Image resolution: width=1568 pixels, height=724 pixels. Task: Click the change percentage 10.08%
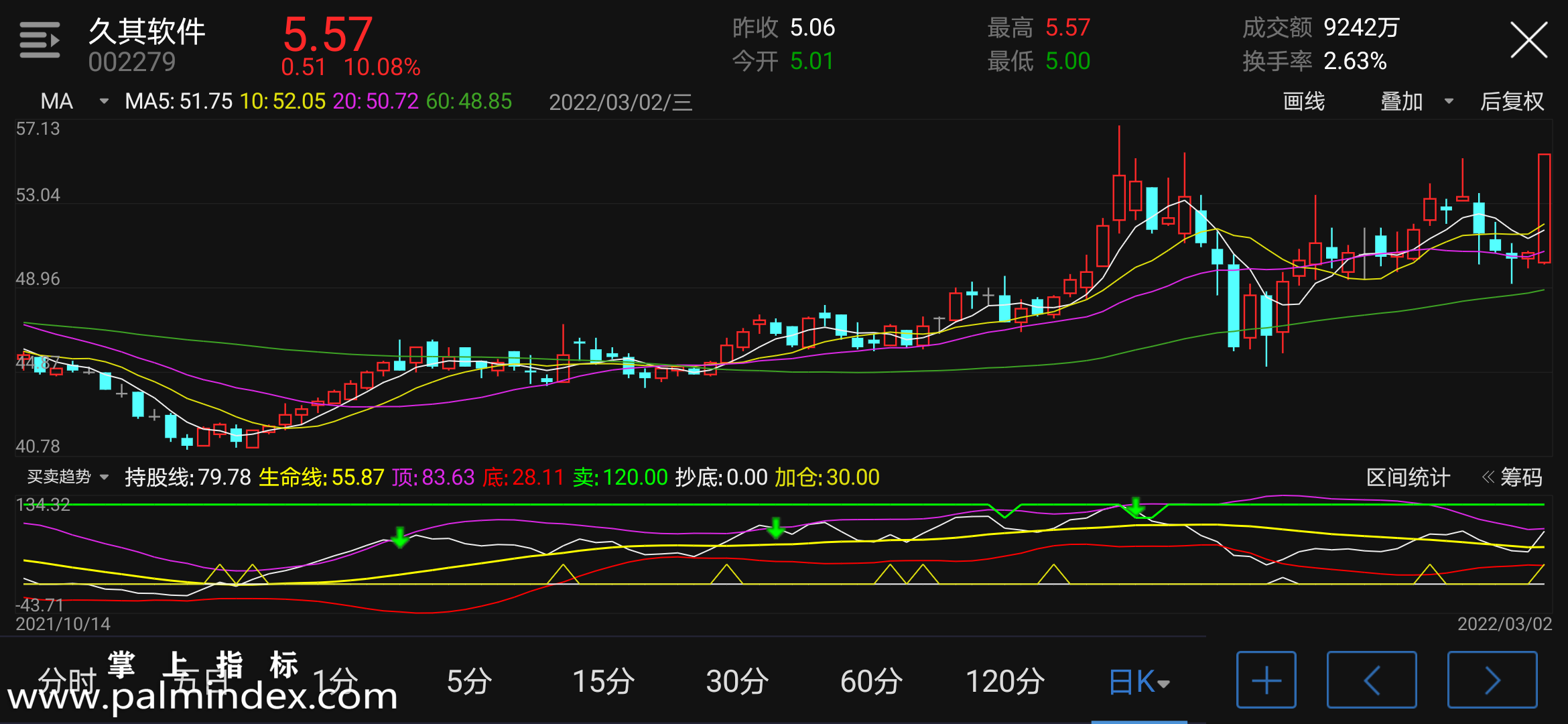coord(382,67)
